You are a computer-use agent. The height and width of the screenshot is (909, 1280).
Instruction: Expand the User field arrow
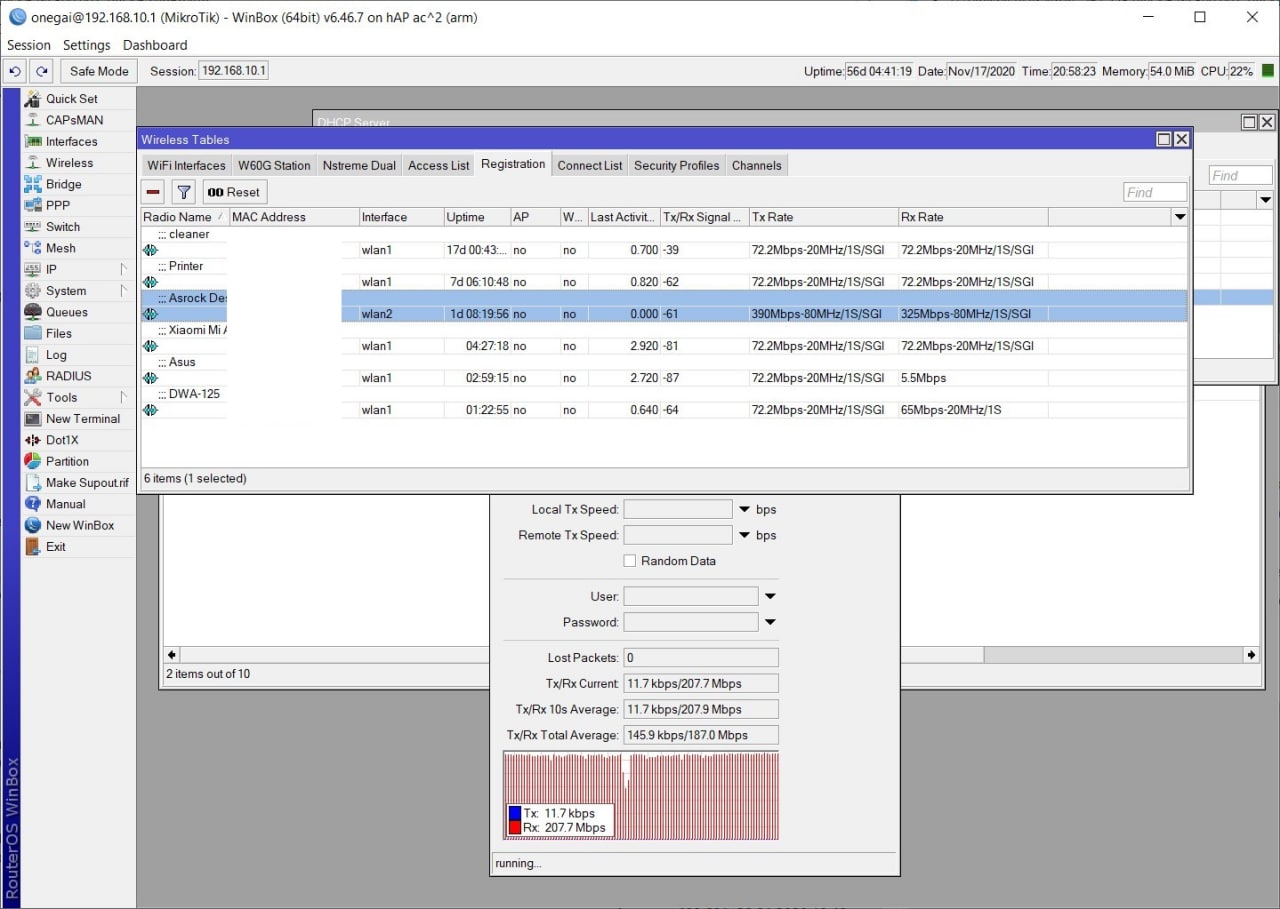(770, 596)
